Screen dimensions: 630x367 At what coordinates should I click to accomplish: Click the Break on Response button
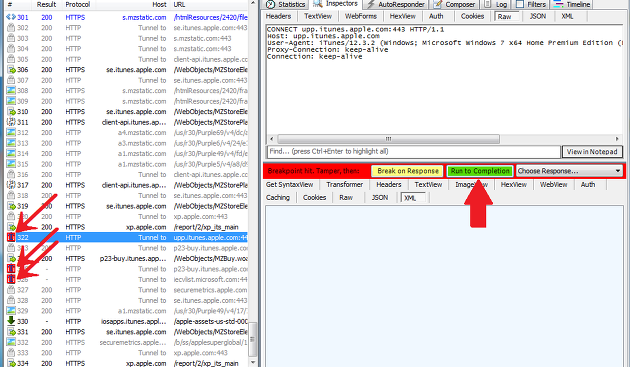click(407, 171)
